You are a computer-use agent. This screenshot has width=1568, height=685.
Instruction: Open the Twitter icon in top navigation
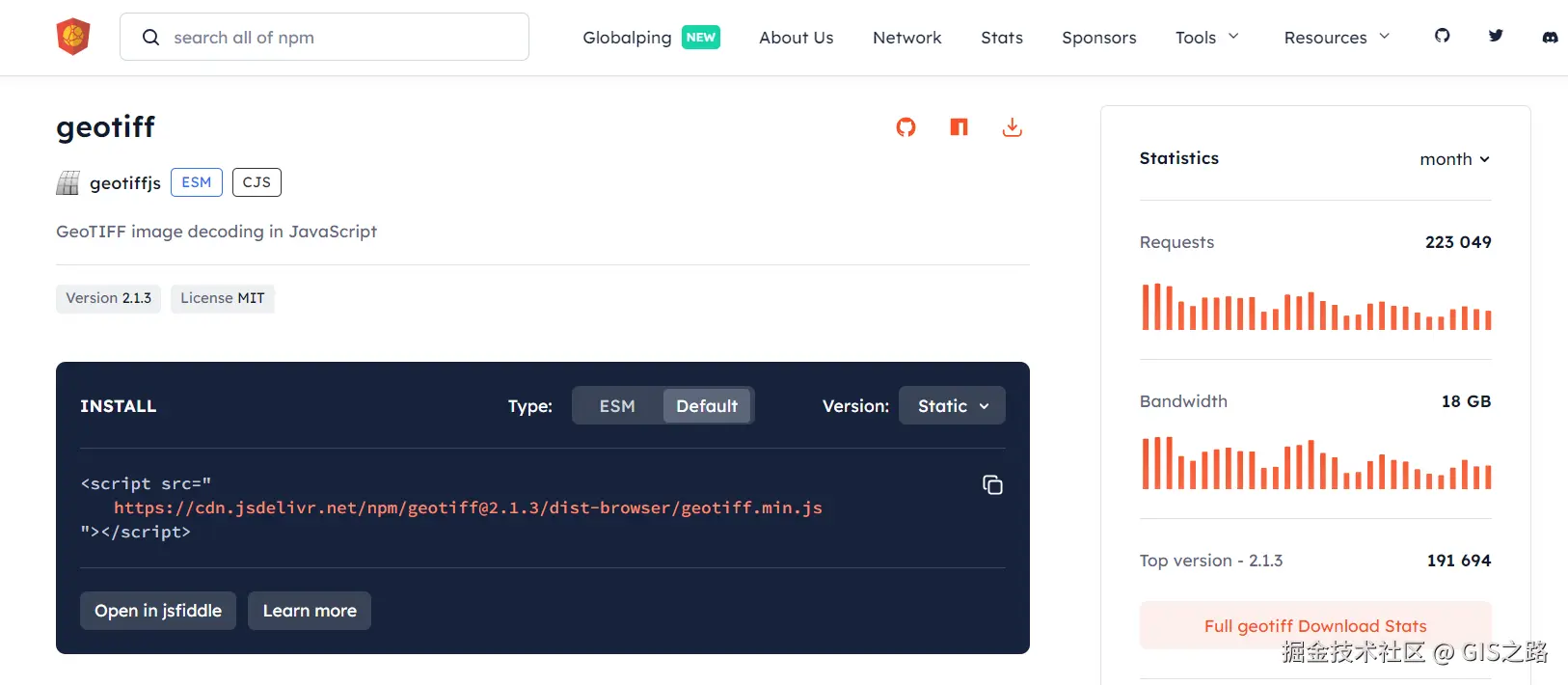pos(1496,36)
